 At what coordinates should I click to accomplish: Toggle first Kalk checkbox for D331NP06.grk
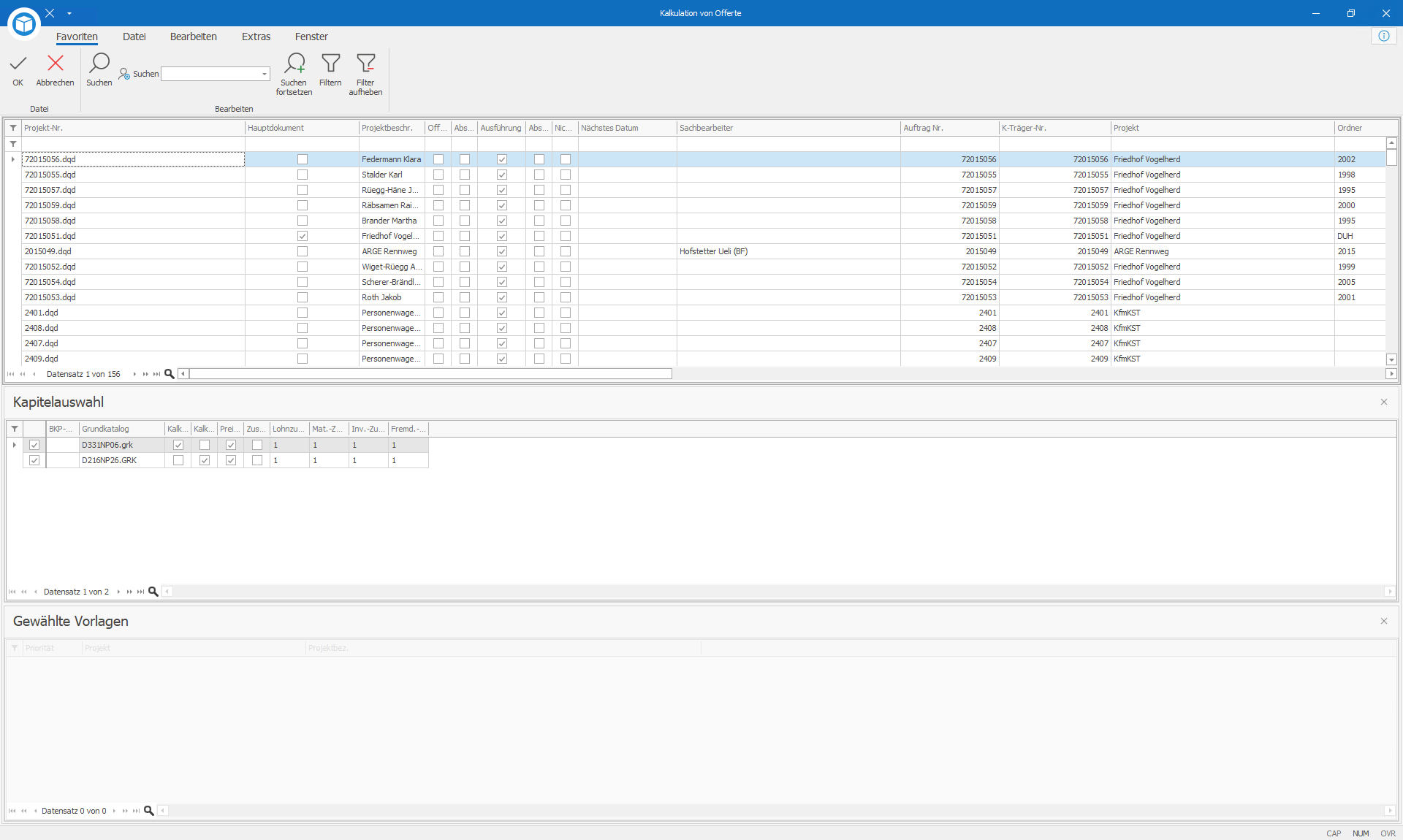click(x=178, y=445)
